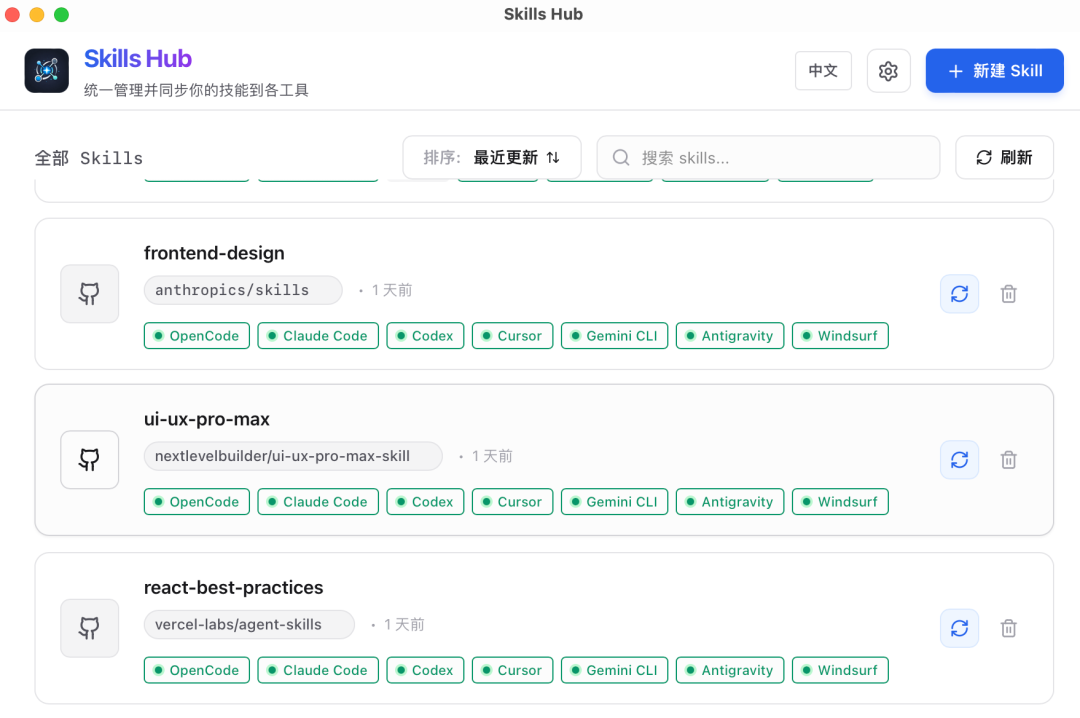Image resolution: width=1080 pixels, height=718 pixels.
Task: Open the sort order dropdown
Action: (x=491, y=157)
